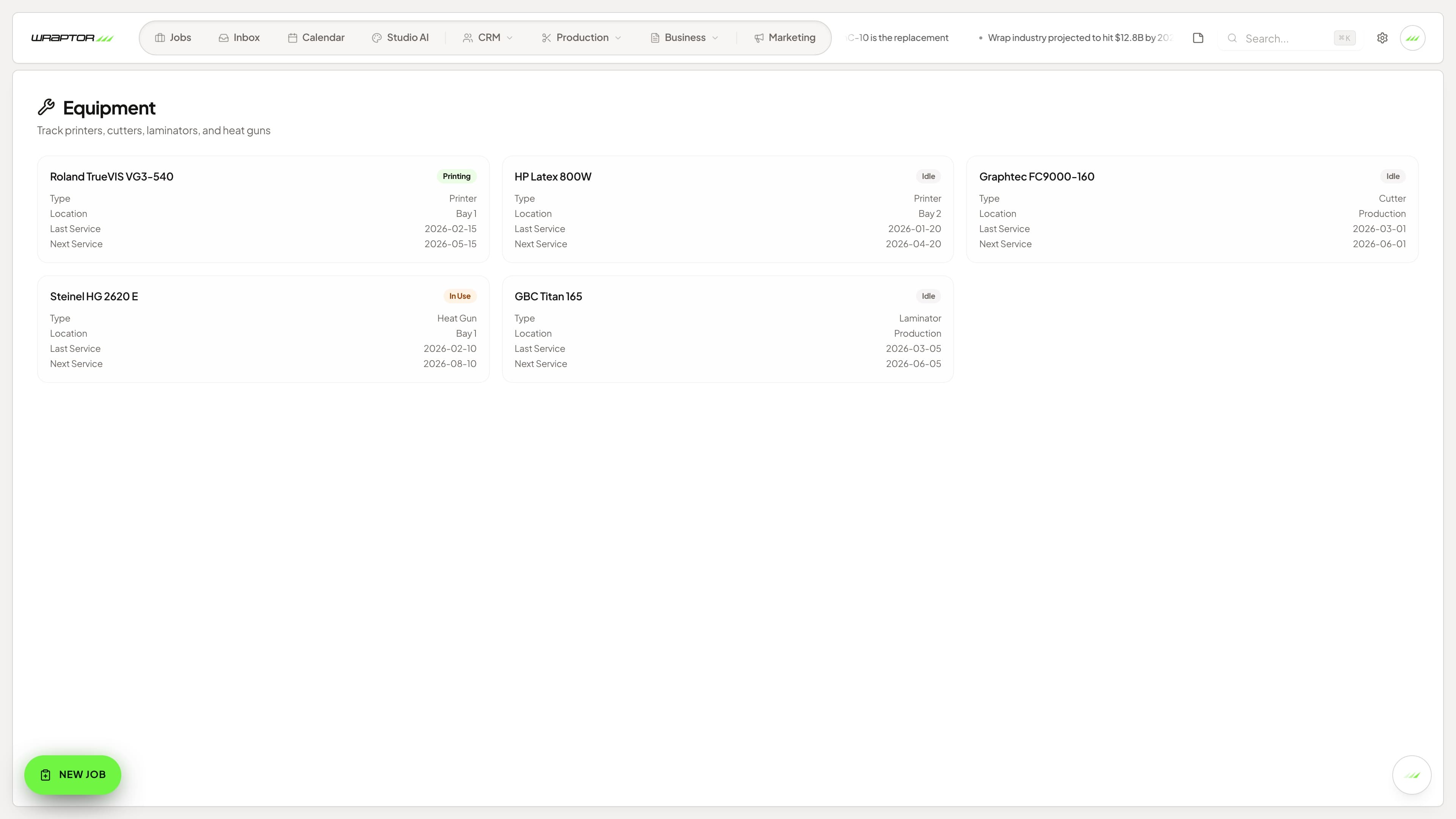1456x819 pixels.
Task: Click the Idle badge on HP Latex 800W
Action: coord(928,176)
